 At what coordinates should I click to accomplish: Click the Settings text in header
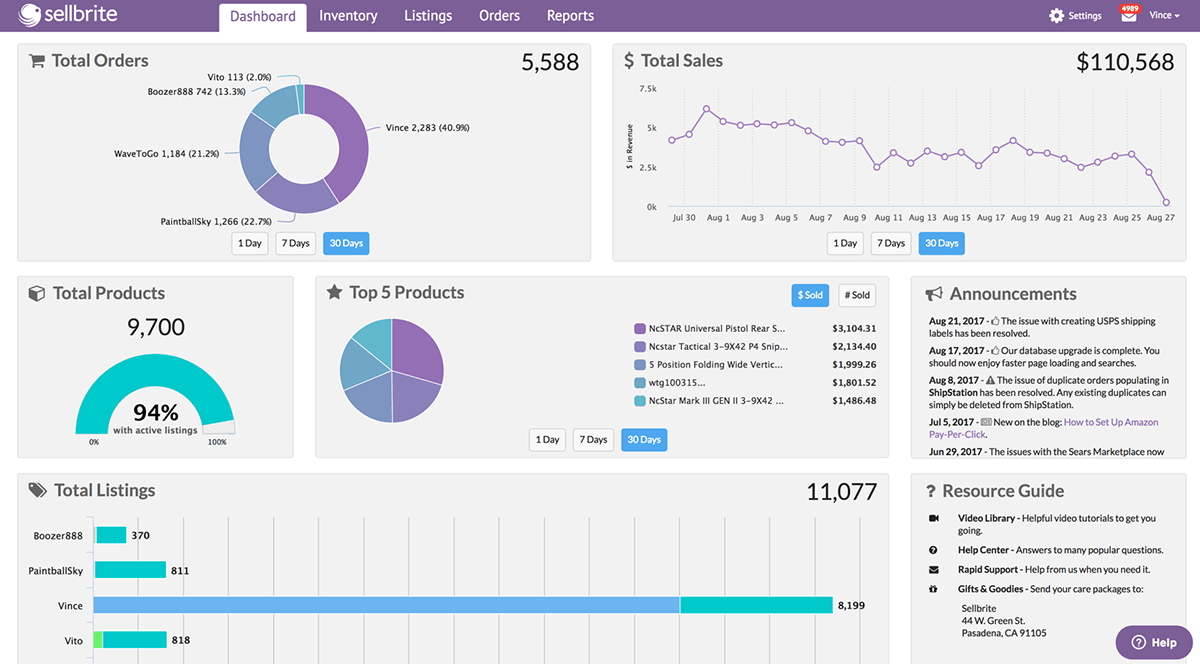(1085, 16)
